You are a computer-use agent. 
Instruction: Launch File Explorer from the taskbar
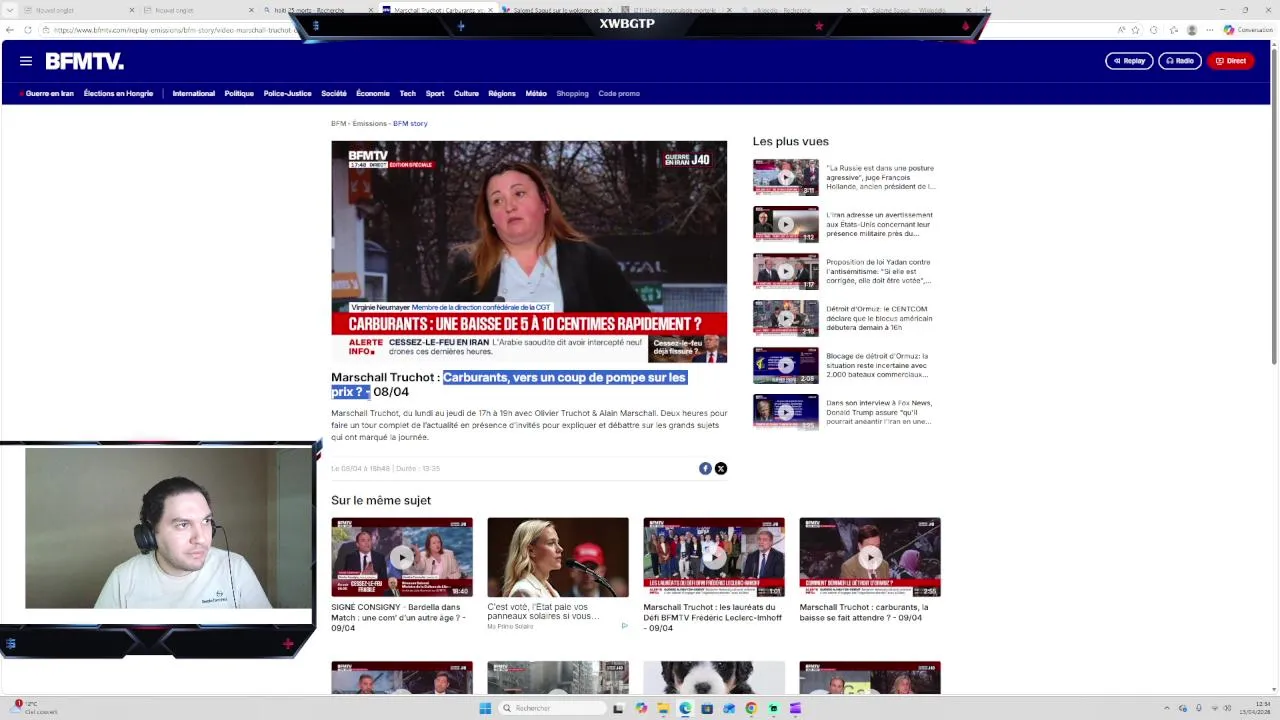(663, 708)
